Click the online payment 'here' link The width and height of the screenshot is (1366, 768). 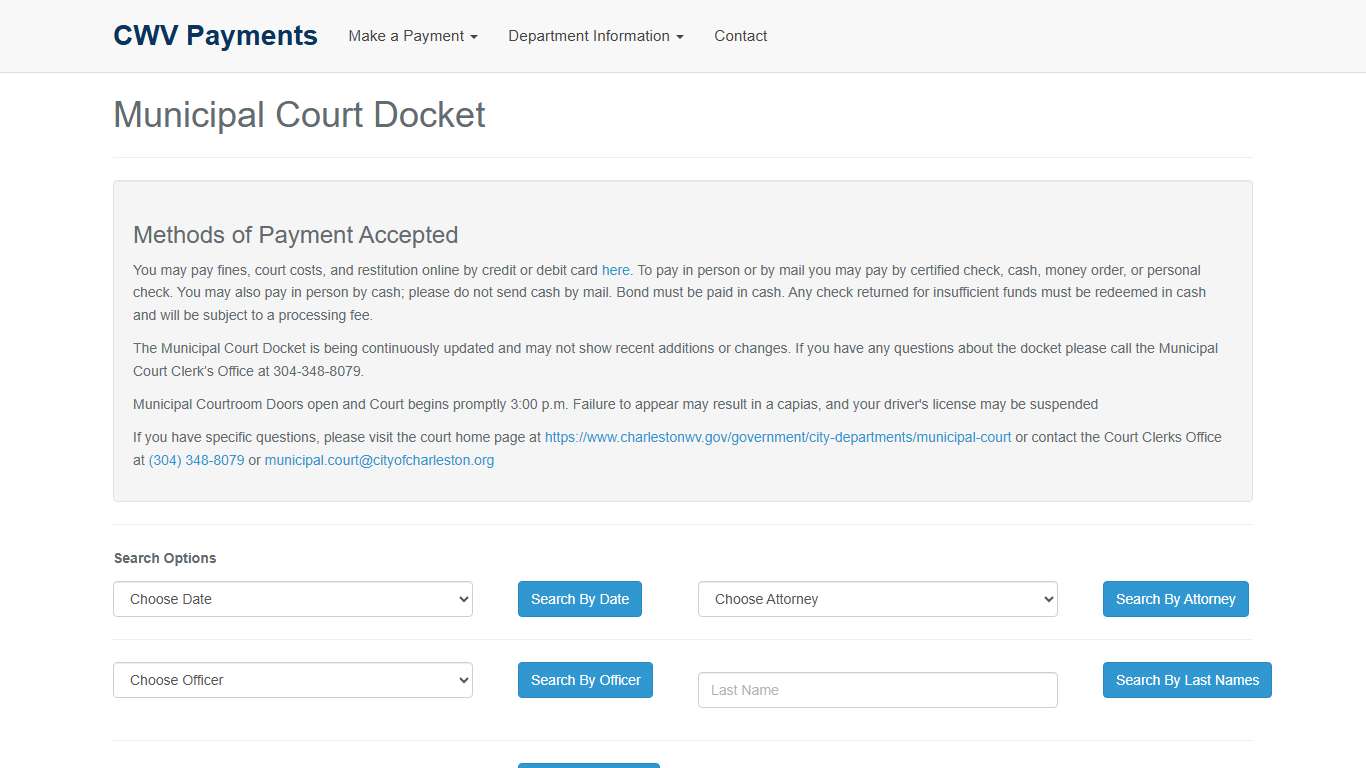[x=615, y=270]
